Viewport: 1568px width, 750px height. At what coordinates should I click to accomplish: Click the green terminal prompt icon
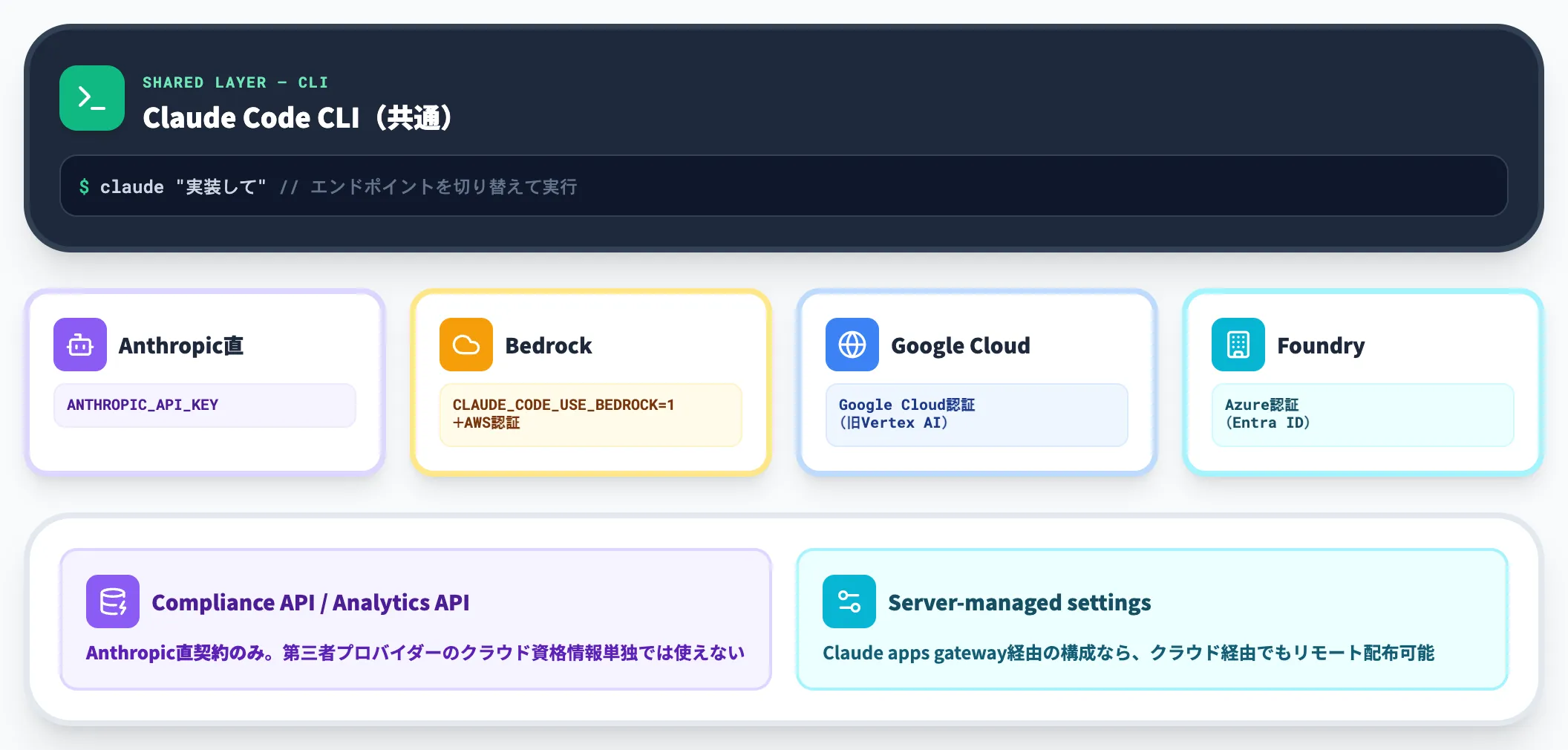[x=92, y=98]
